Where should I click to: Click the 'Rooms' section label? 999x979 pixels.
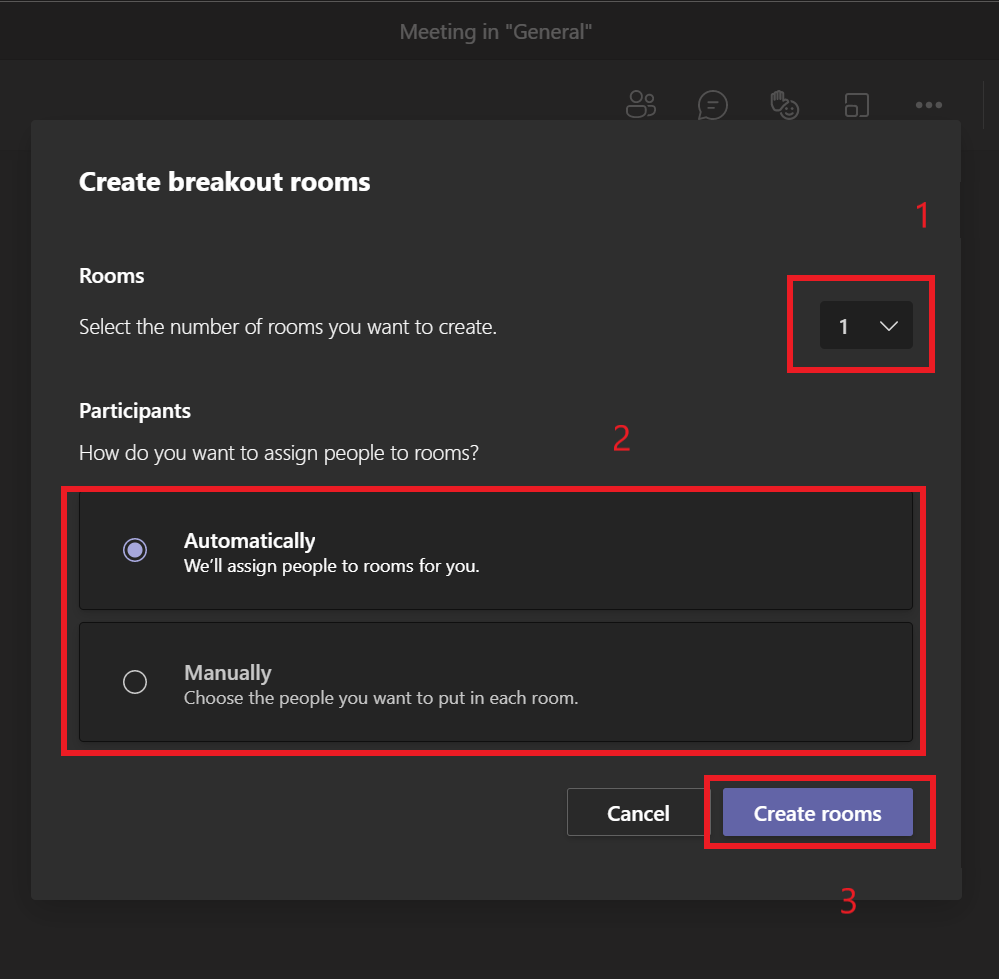(x=111, y=276)
